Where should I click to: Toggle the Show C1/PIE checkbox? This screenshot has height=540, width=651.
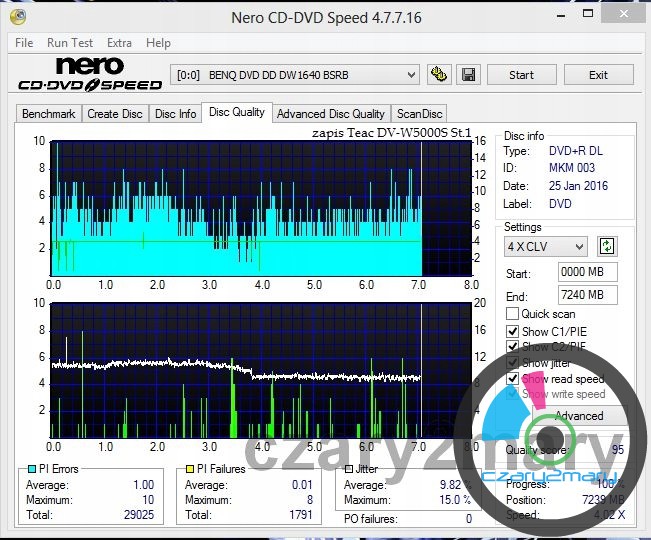[x=513, y=331]
